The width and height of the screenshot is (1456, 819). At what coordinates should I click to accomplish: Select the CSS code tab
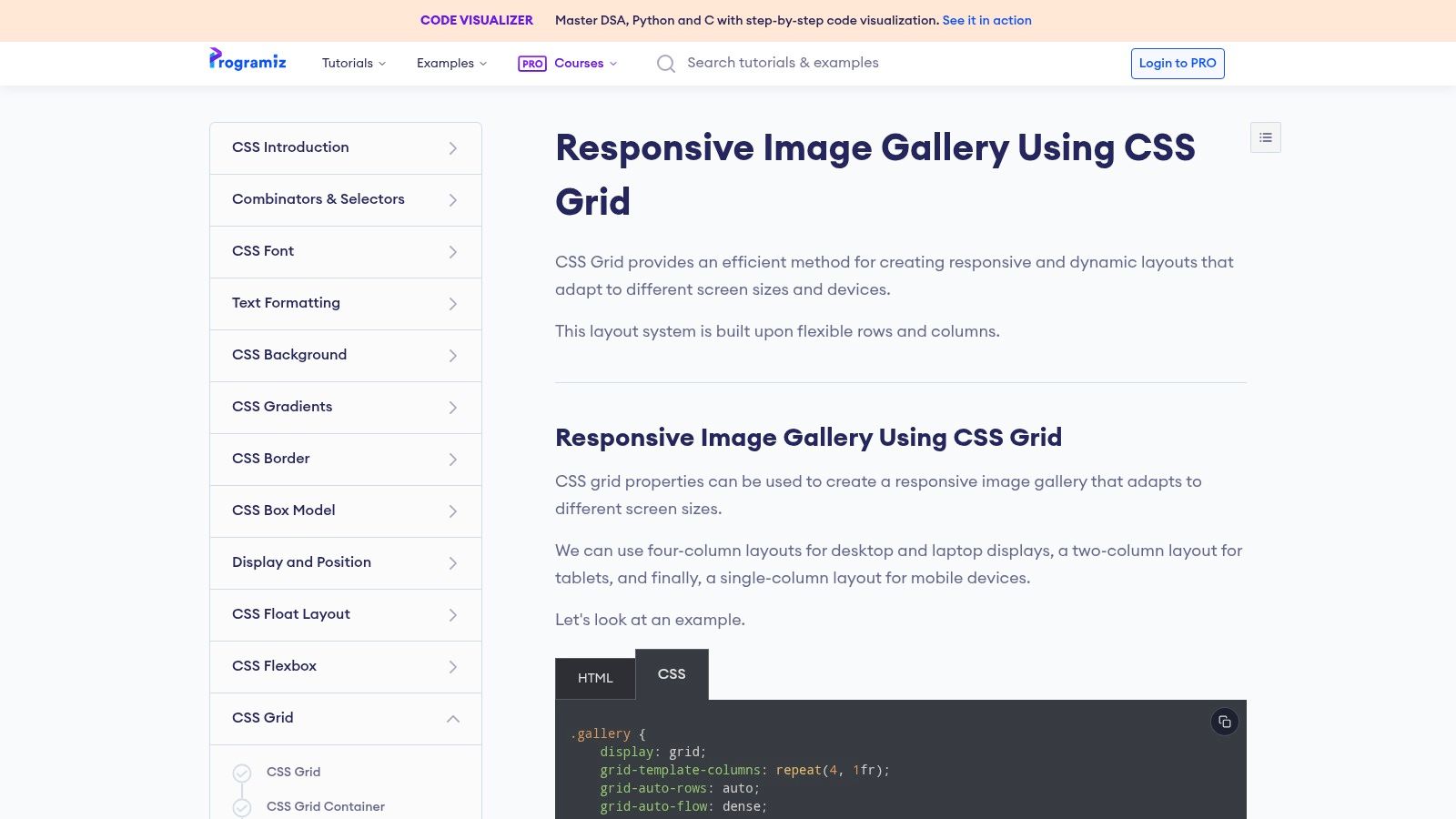[x=672, y=674]
